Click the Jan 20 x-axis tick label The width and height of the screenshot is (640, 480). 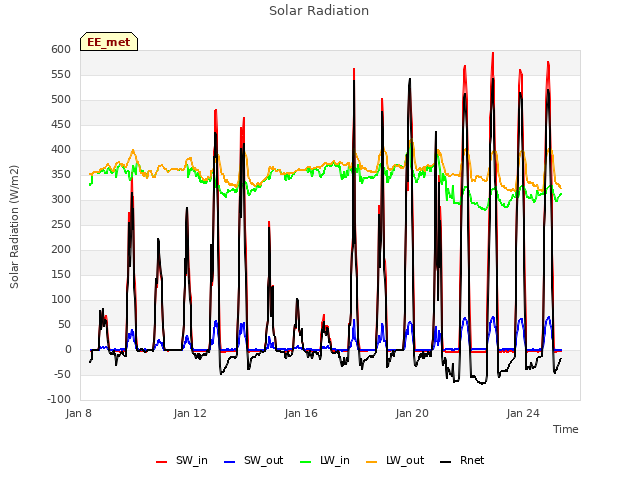pos(412,413)
